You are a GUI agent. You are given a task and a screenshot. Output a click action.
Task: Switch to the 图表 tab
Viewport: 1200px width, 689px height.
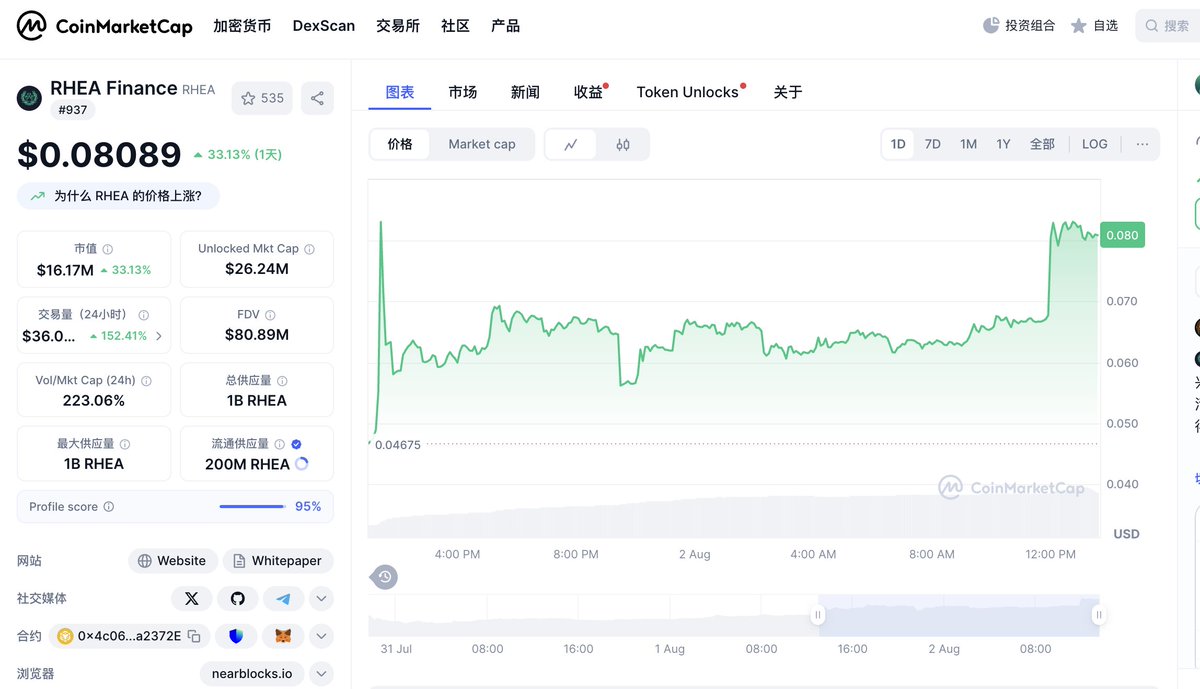pyautogui.click(x=400, y=92)
